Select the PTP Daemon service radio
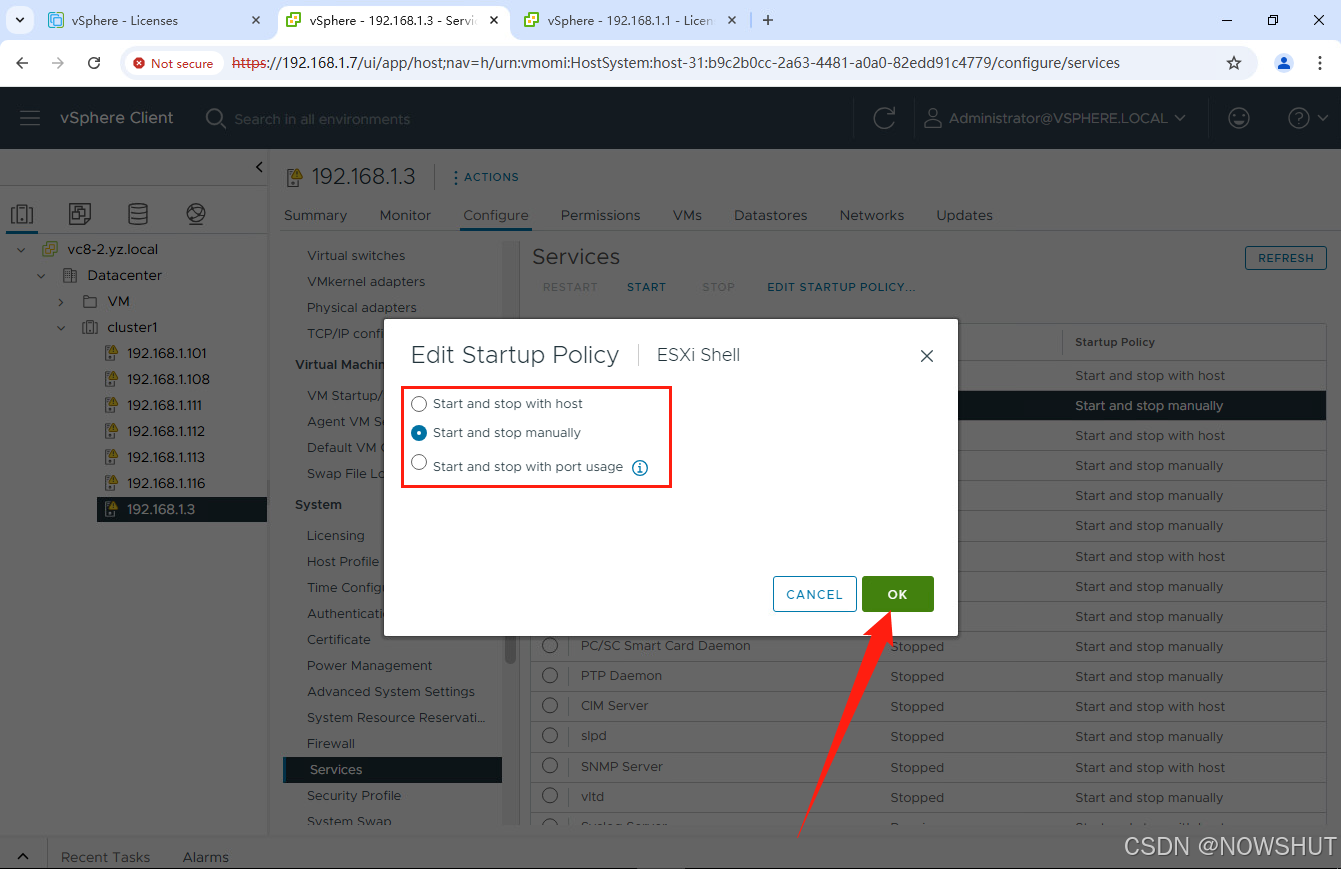 click(549, 676)
